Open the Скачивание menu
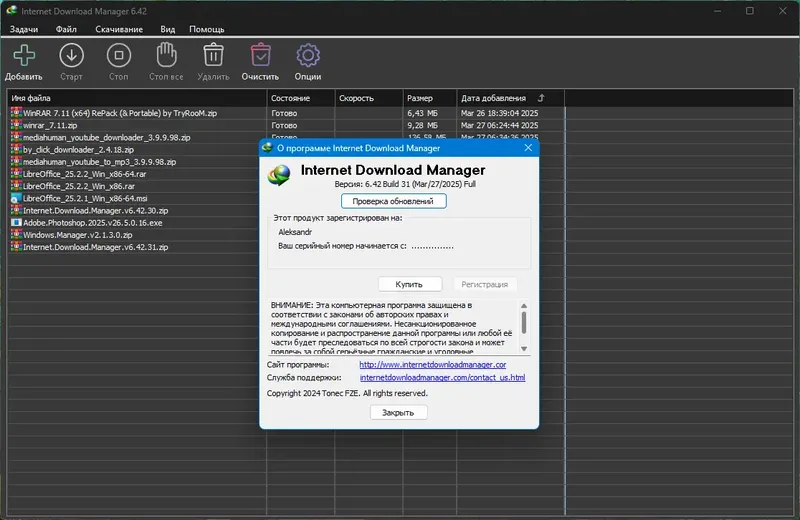Image resolution: width=800 pixels, height=520 pixels. (119, 29)
